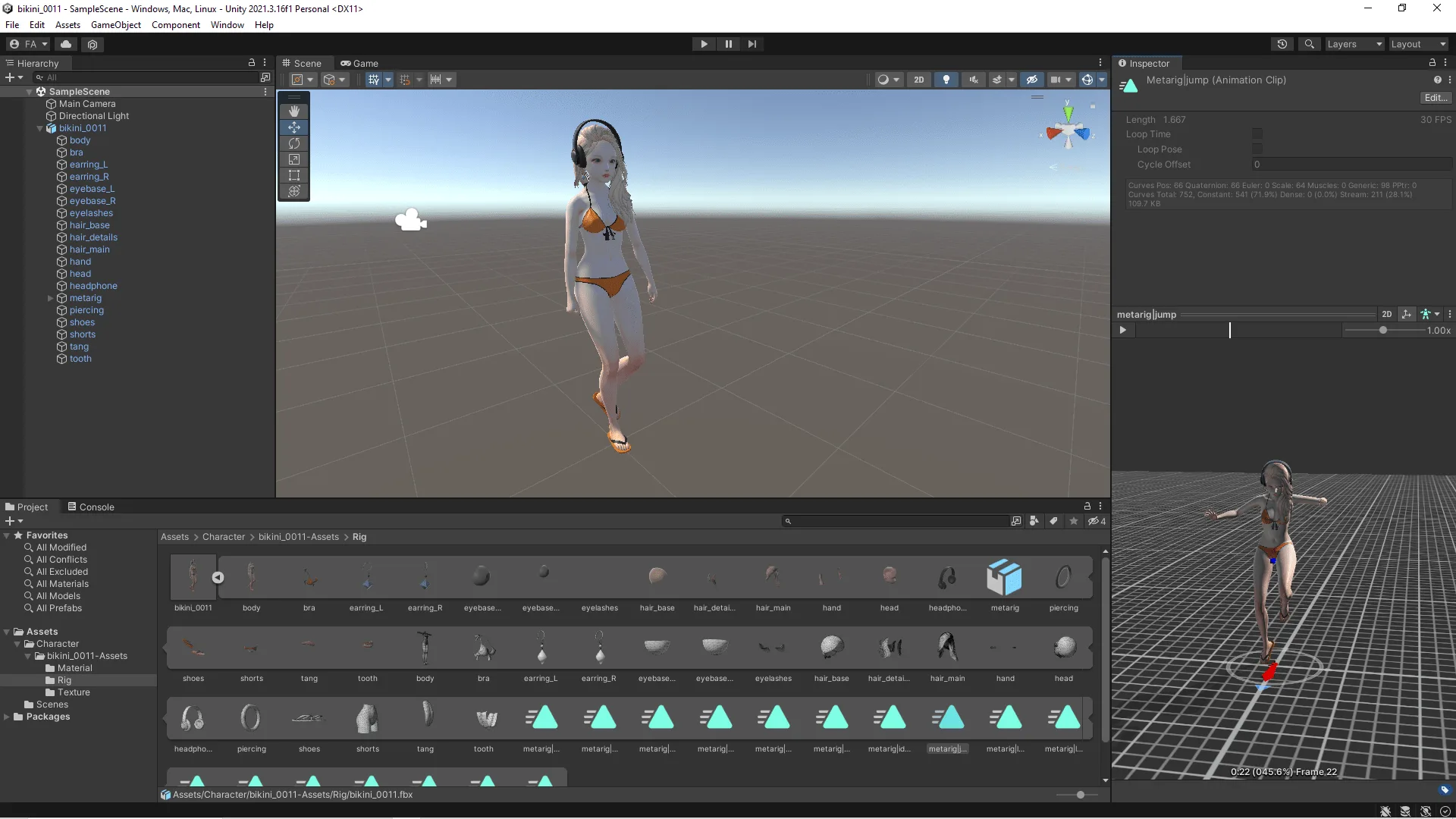Mute scene audio in the Scene view toolbar

click(974, 79)
